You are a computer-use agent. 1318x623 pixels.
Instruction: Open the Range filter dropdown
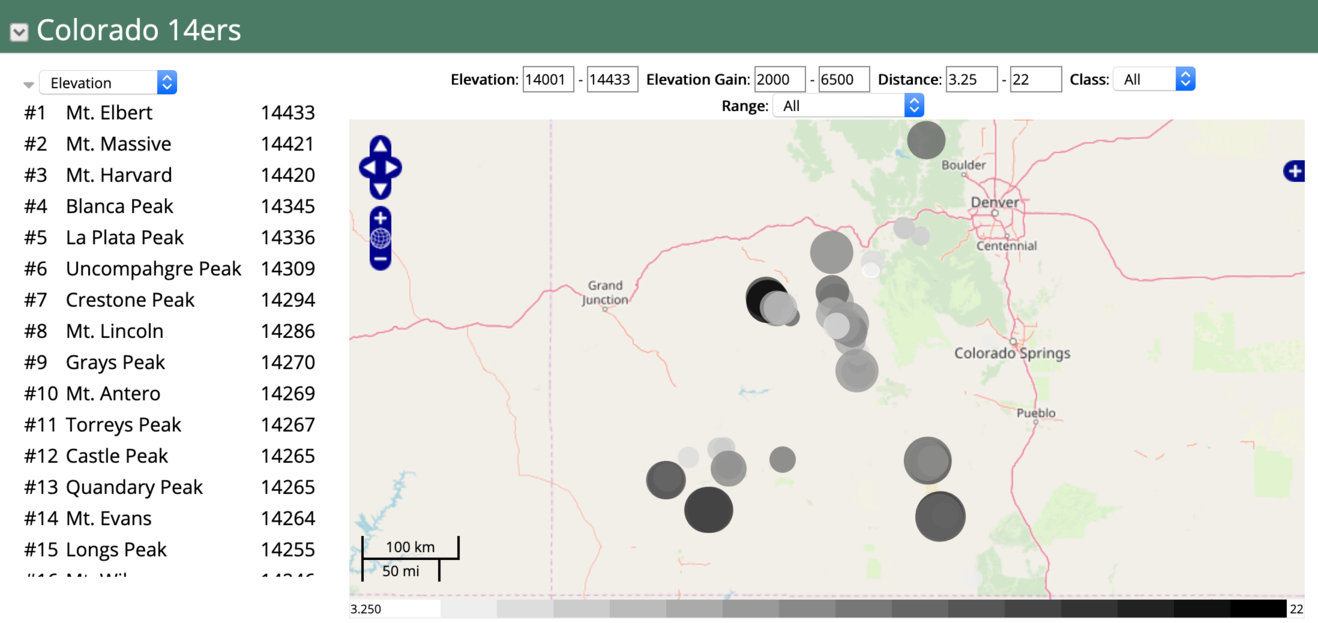(848, 106)
